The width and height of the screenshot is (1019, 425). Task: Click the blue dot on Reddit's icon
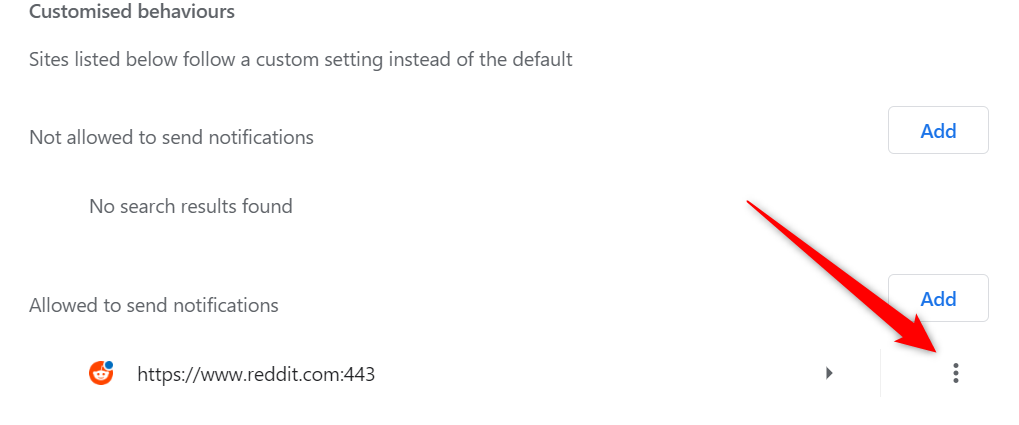click(108, 365)
